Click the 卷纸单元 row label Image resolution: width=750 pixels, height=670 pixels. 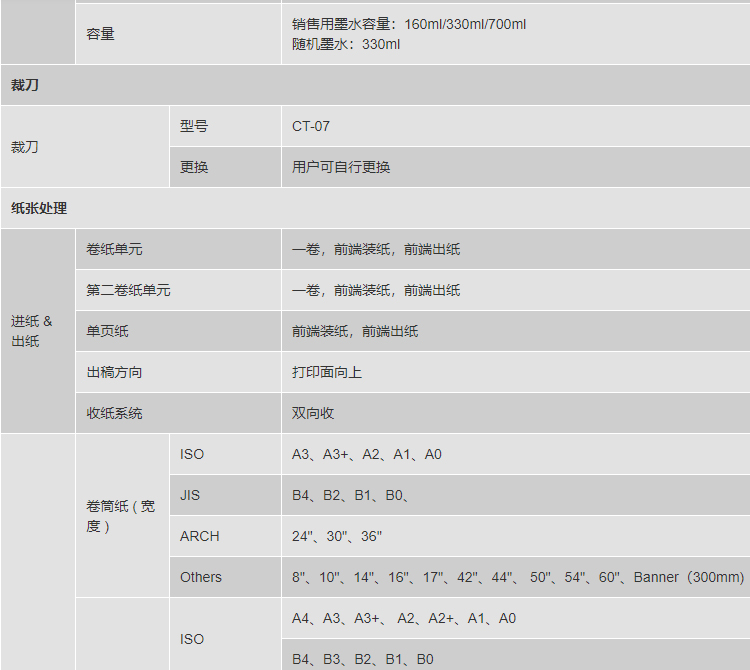tap(114, 249)
